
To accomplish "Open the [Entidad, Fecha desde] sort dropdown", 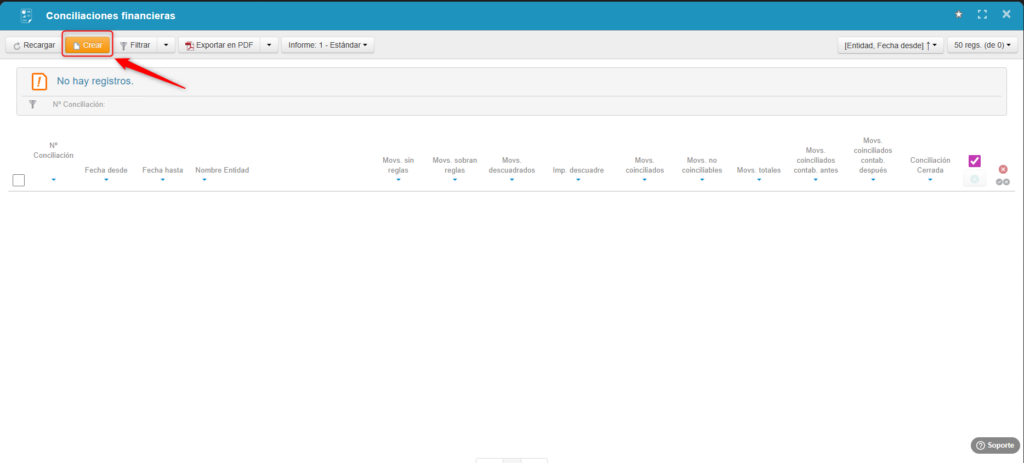I will coord(890,45).
